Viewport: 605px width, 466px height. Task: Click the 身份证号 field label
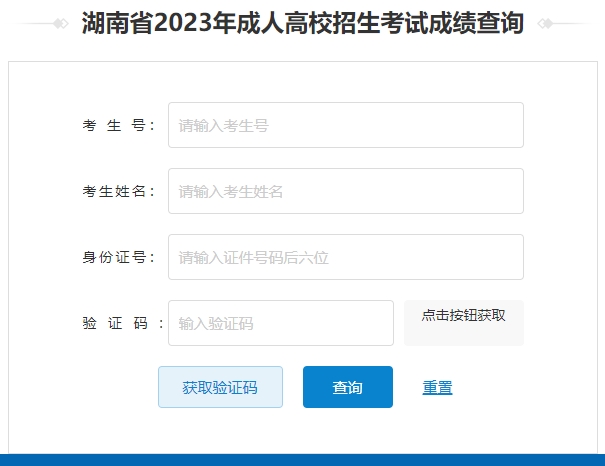[x=118, y=258]
